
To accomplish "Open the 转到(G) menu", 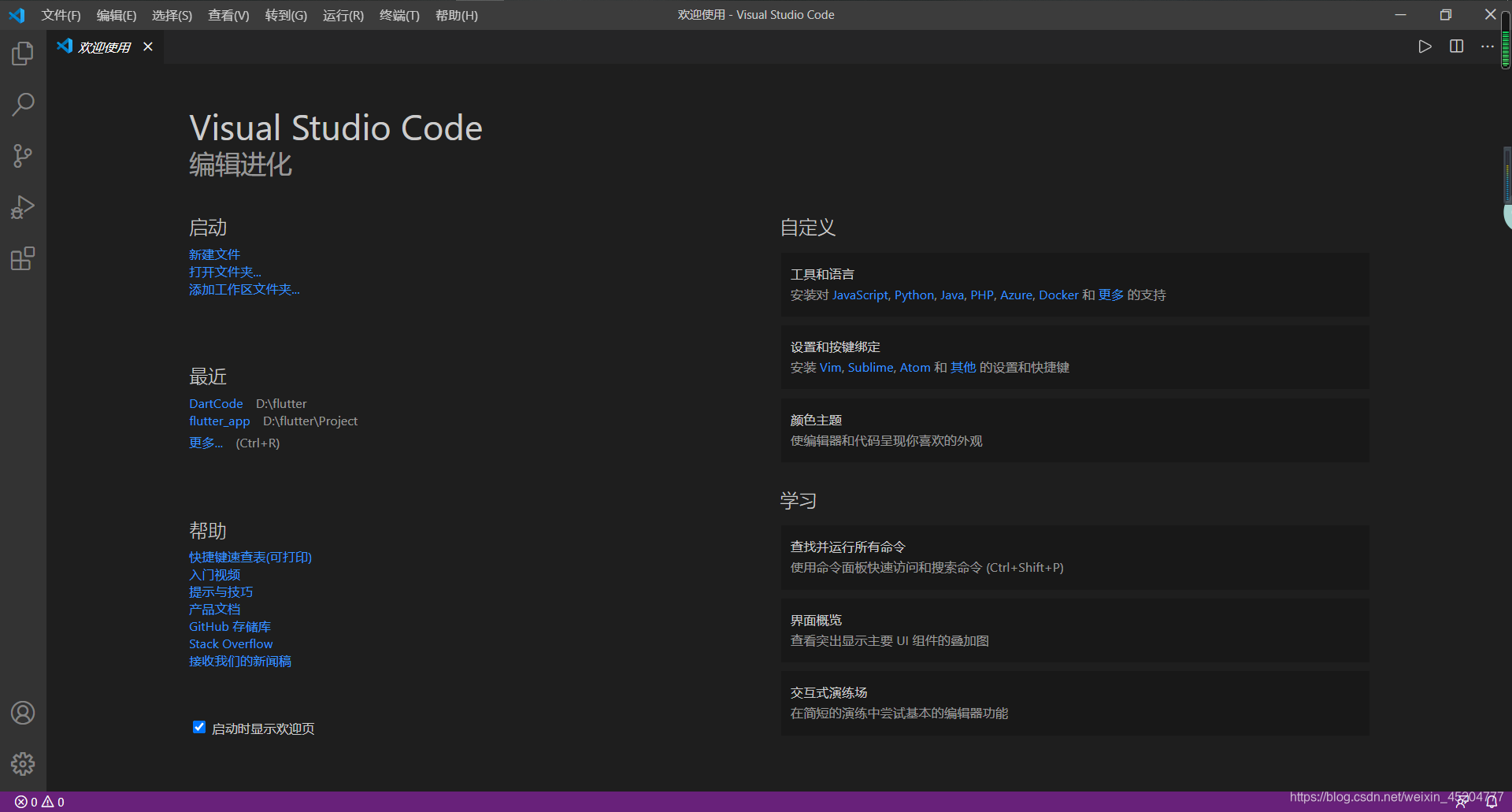I will coord(286,15).
